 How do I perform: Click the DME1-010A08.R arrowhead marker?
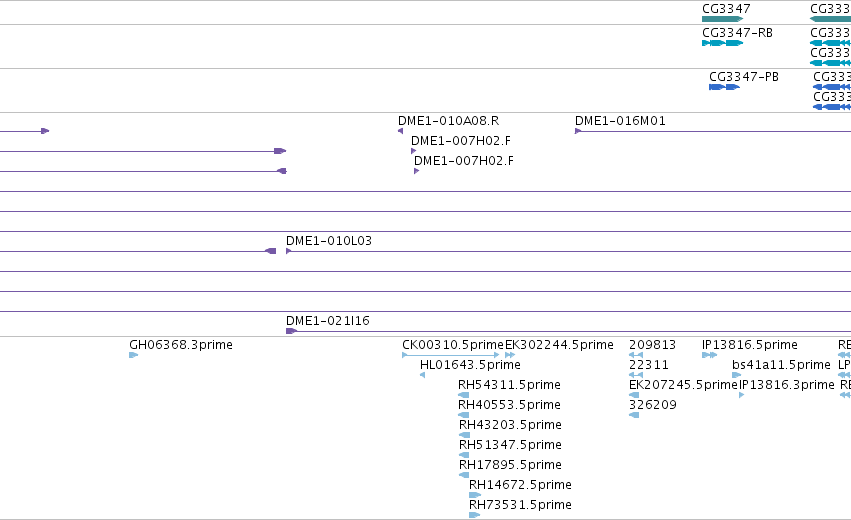tap(401, 131)
